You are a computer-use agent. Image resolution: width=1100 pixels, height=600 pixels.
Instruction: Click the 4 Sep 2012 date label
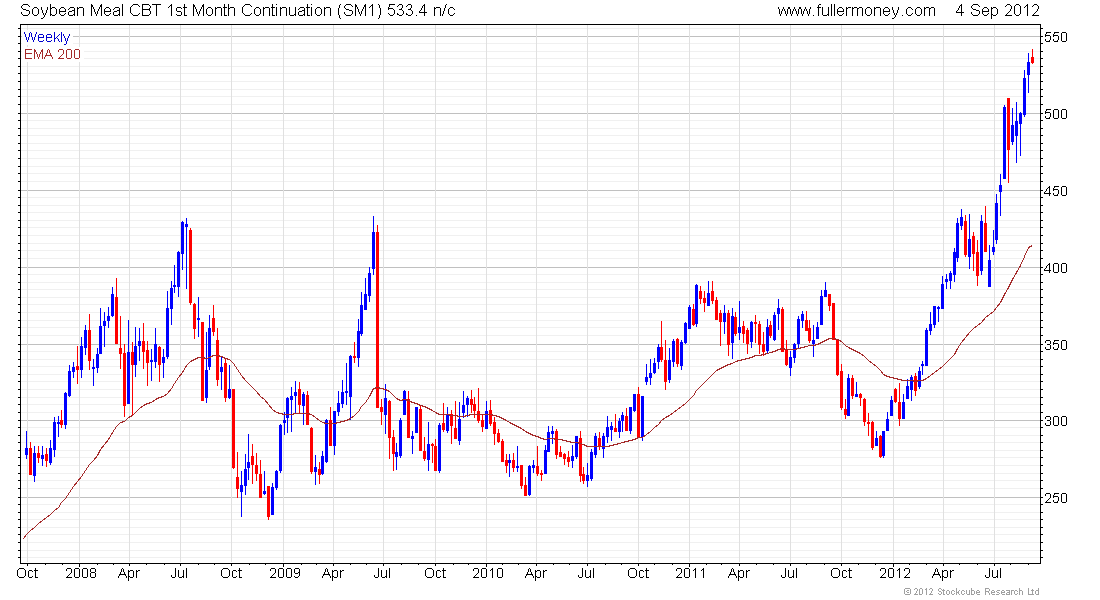(998, 11)
